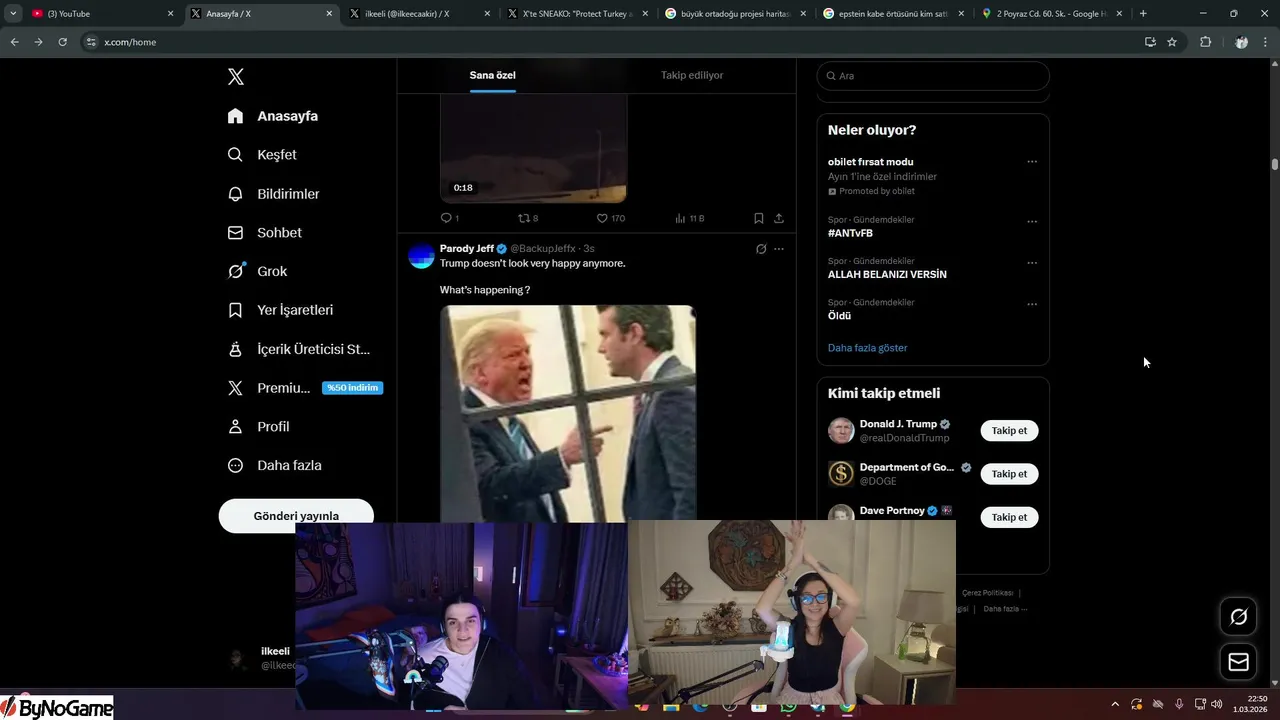Click Grok explain icon on Parody Jeff post
Screen dimensions: 1280x720
point(761,249)
